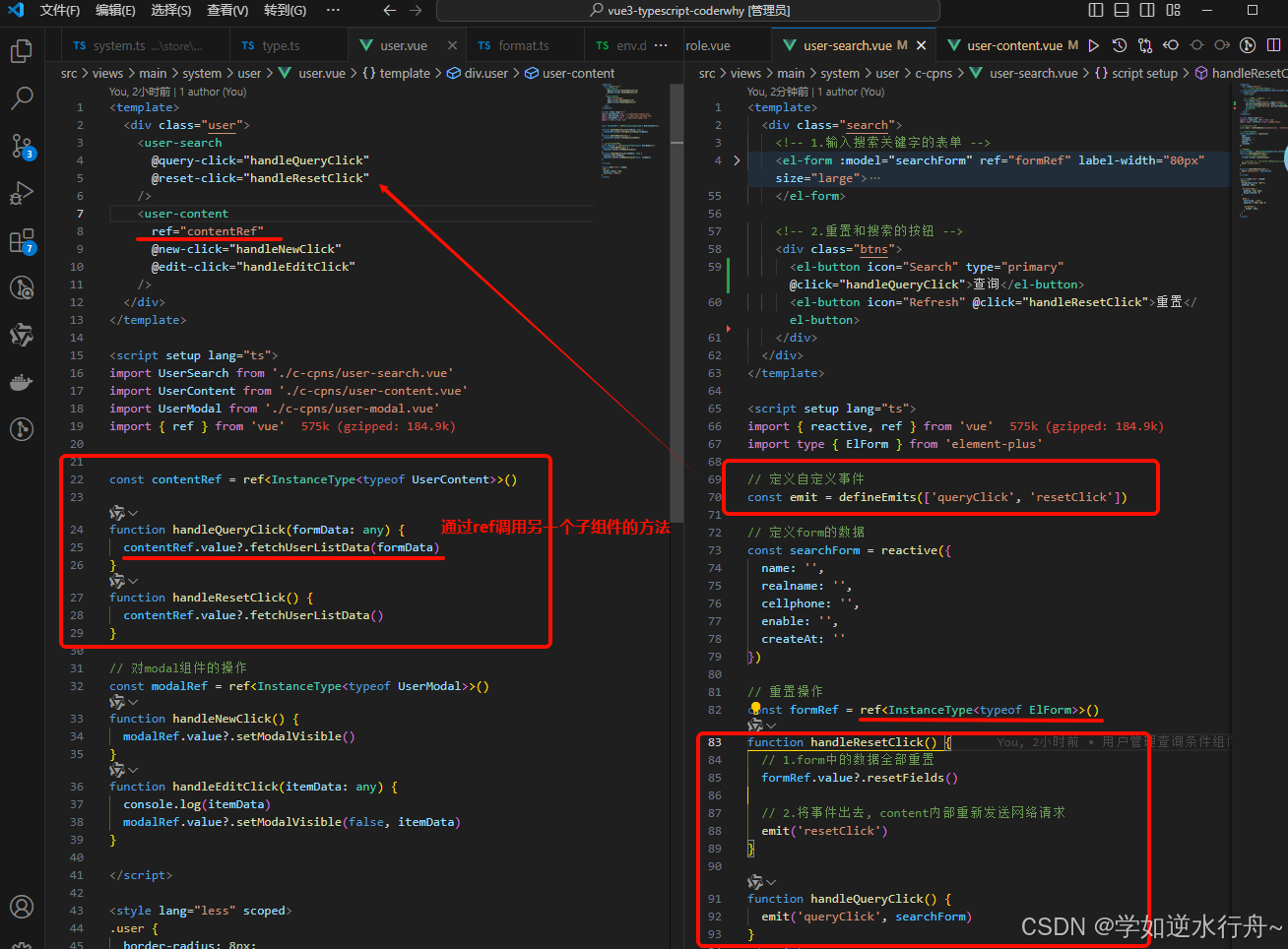The height and width of the screenshot is (949, 1288).
Task: Go forward using the right arrow in the title bar
Action: click(x=416, y=10)
